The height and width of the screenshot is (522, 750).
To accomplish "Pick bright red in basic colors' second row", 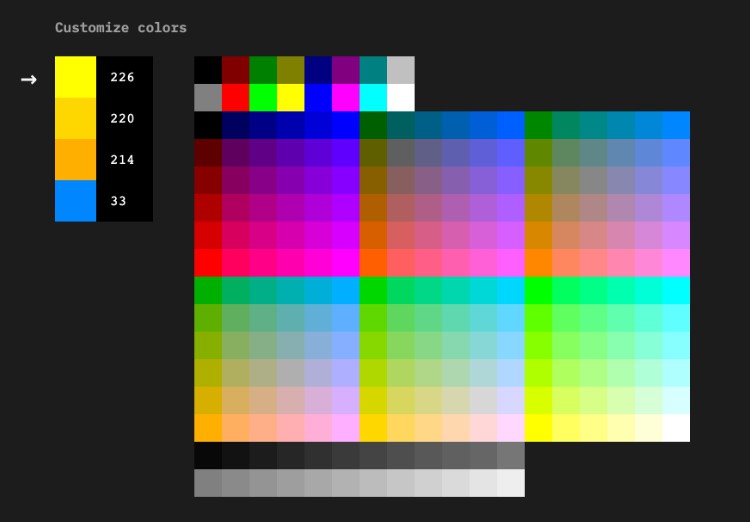I will (235, 98).
